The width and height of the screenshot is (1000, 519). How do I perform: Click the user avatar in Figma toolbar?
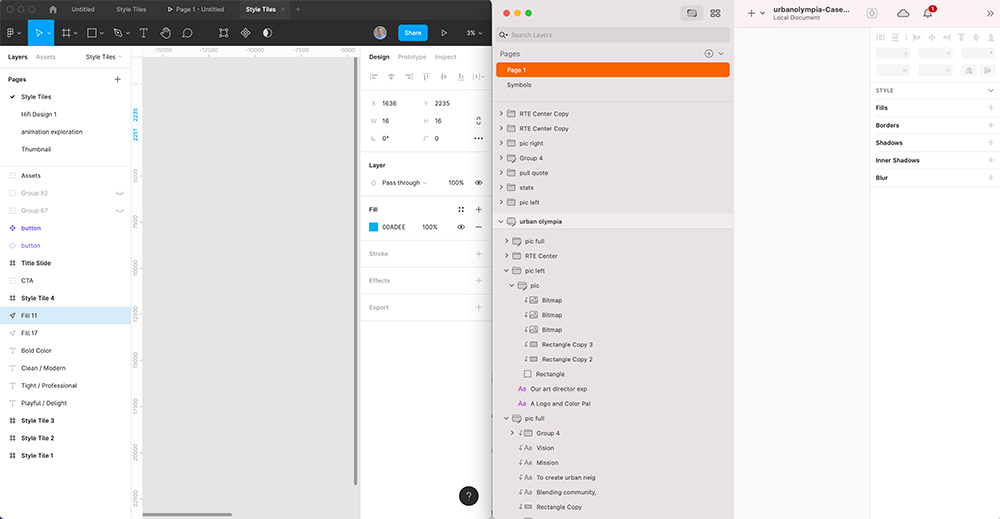[380, 33]
